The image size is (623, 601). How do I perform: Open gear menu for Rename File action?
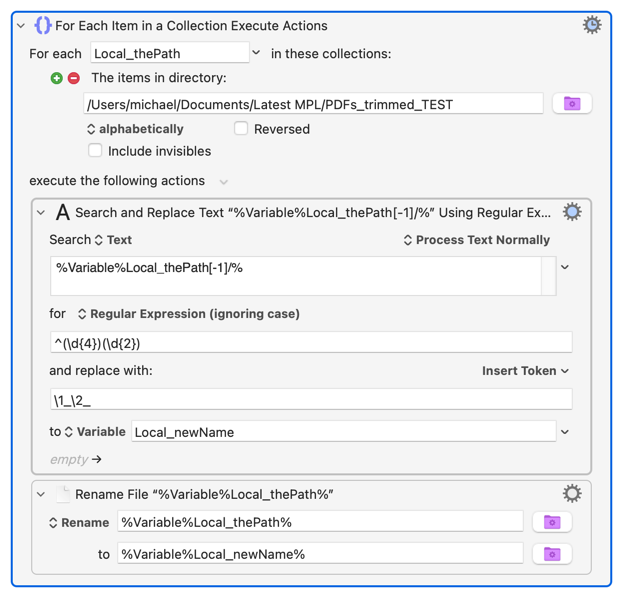[x=572, y=493]
